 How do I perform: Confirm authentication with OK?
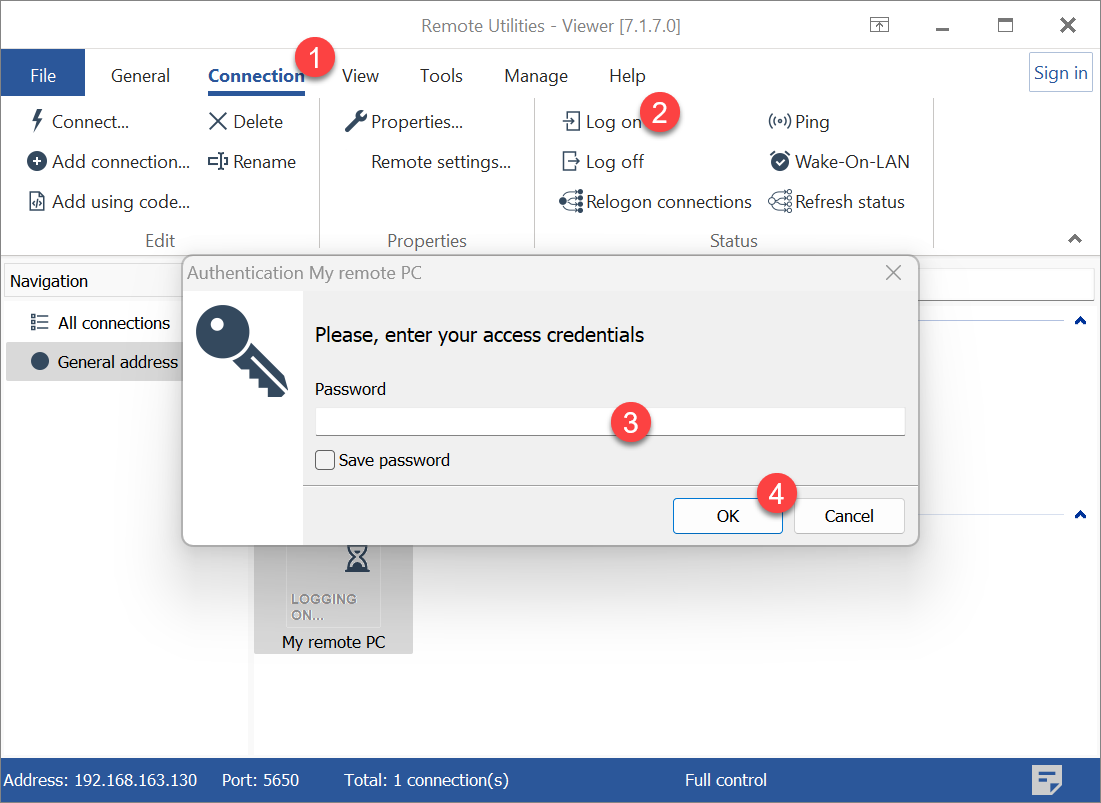pyautogui.click(x=727, y=515)
